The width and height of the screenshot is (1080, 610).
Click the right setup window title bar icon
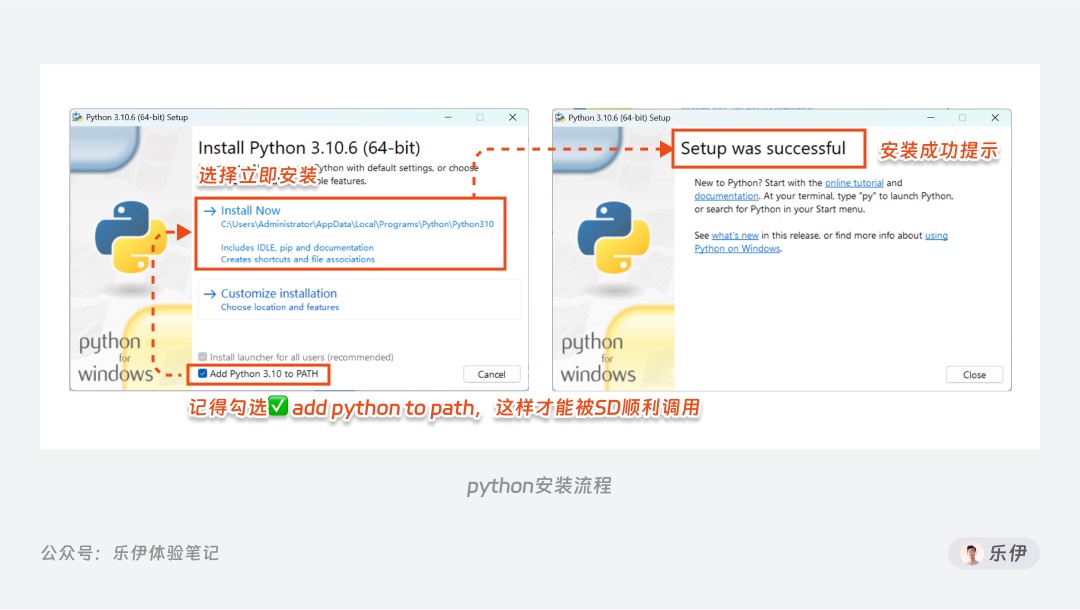click(560, 118)
